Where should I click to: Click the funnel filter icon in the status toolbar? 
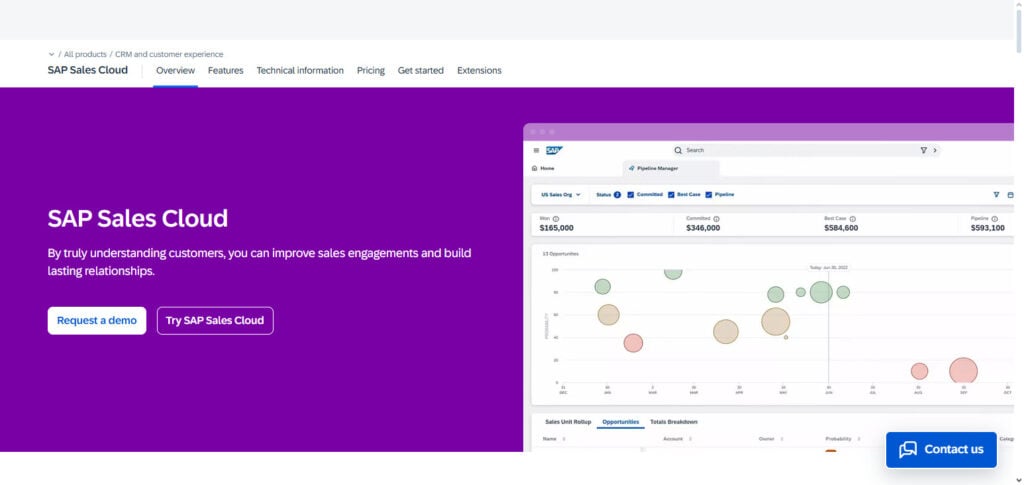(996, 195)
